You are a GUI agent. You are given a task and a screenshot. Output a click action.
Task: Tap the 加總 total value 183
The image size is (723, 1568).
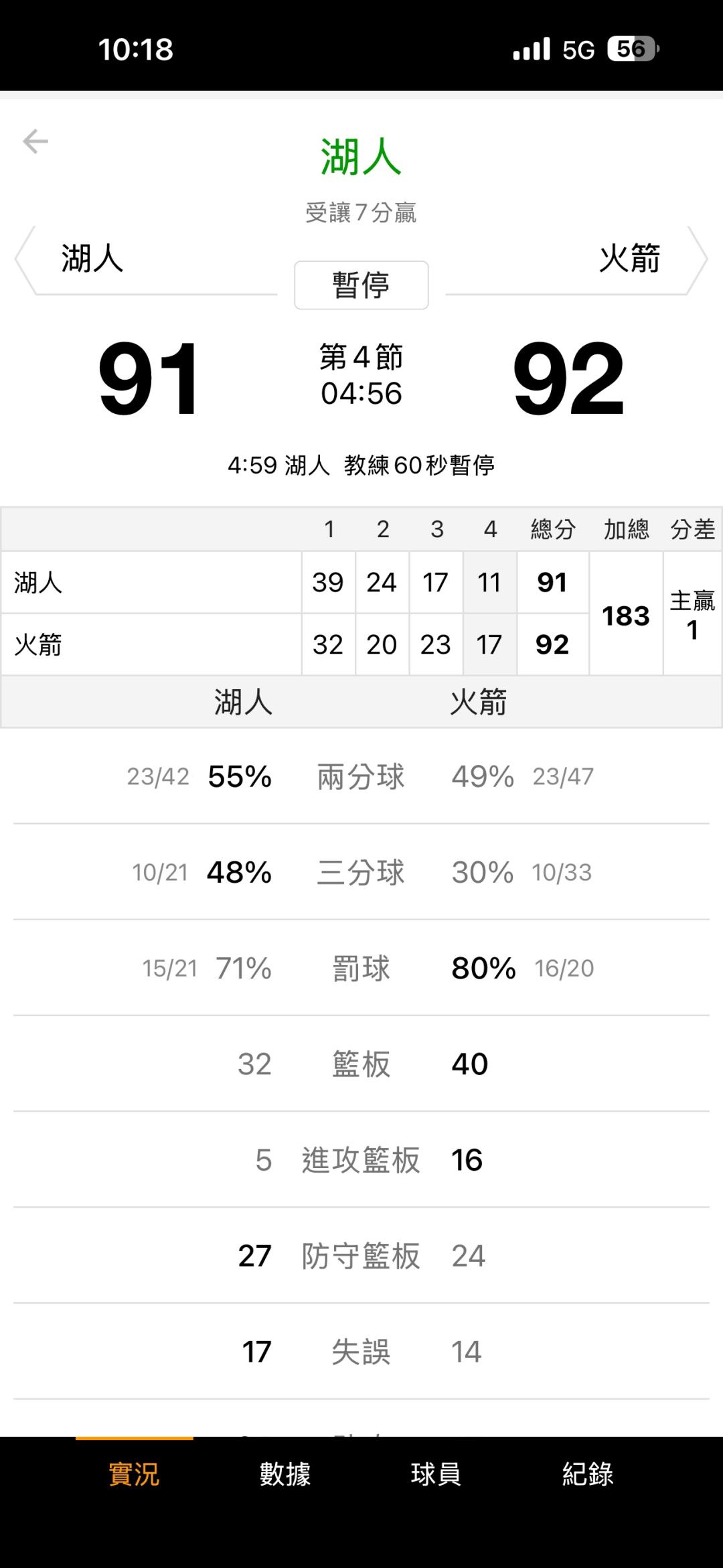tap(625, 616)
